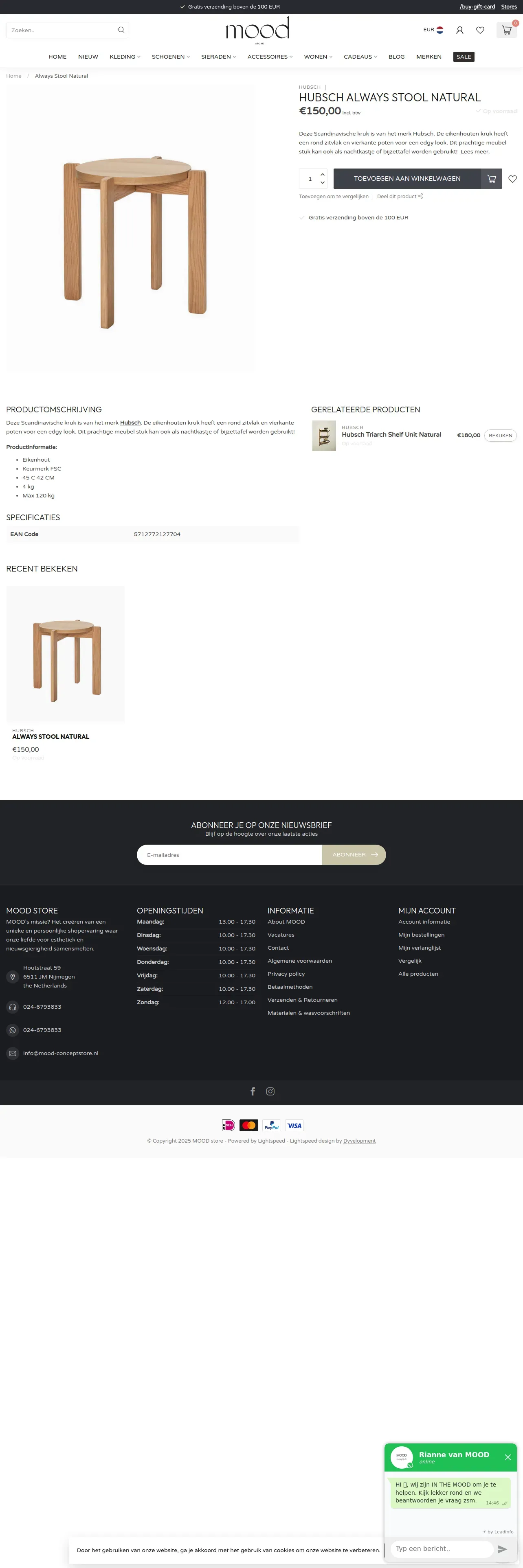Open the Triarch Shelf Unit thumbnail
The image size is (523, 1568).
324,435
